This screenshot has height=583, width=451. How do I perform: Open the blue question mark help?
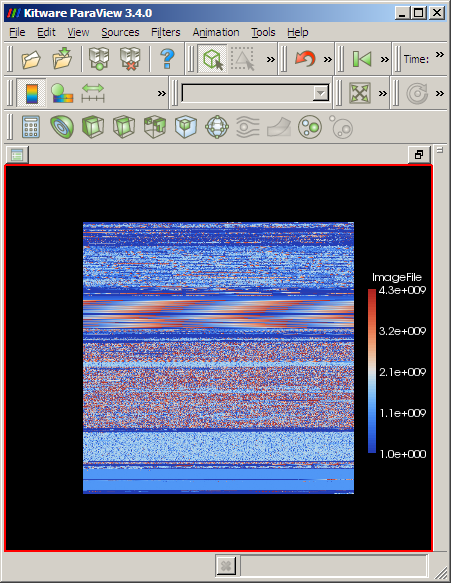167,59
